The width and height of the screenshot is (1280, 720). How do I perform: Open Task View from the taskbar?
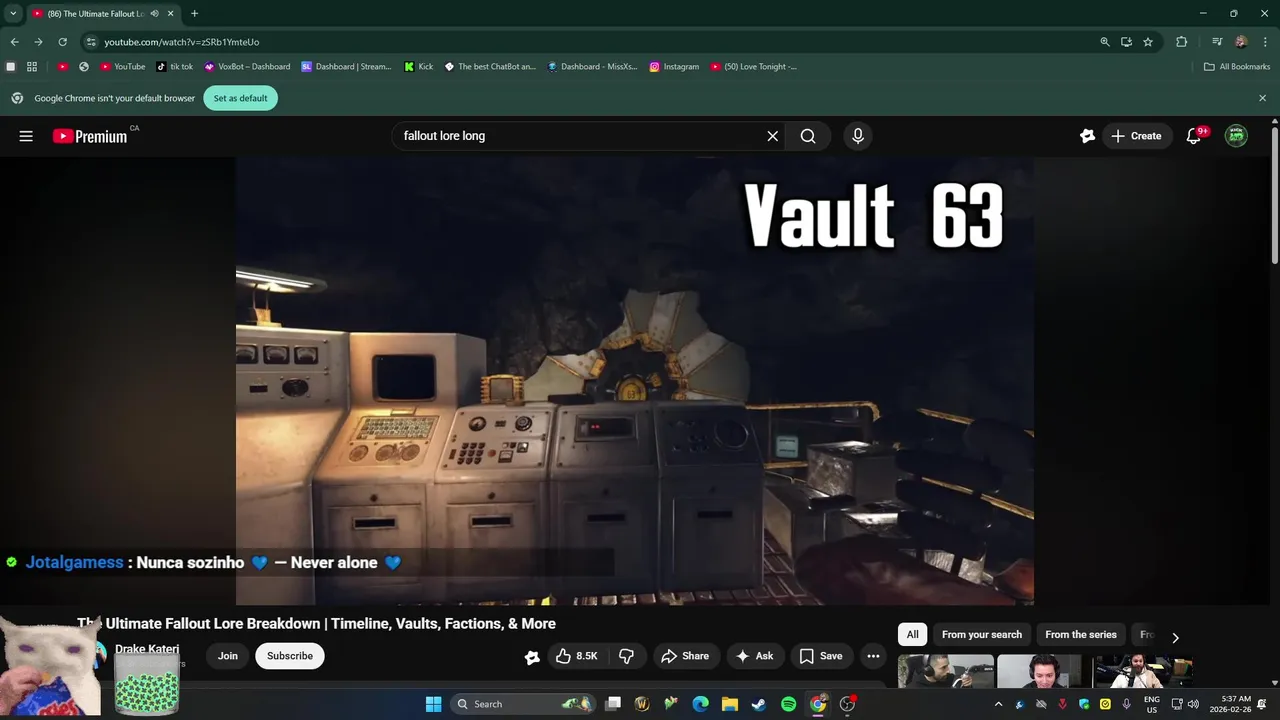[x=613, y=704]
